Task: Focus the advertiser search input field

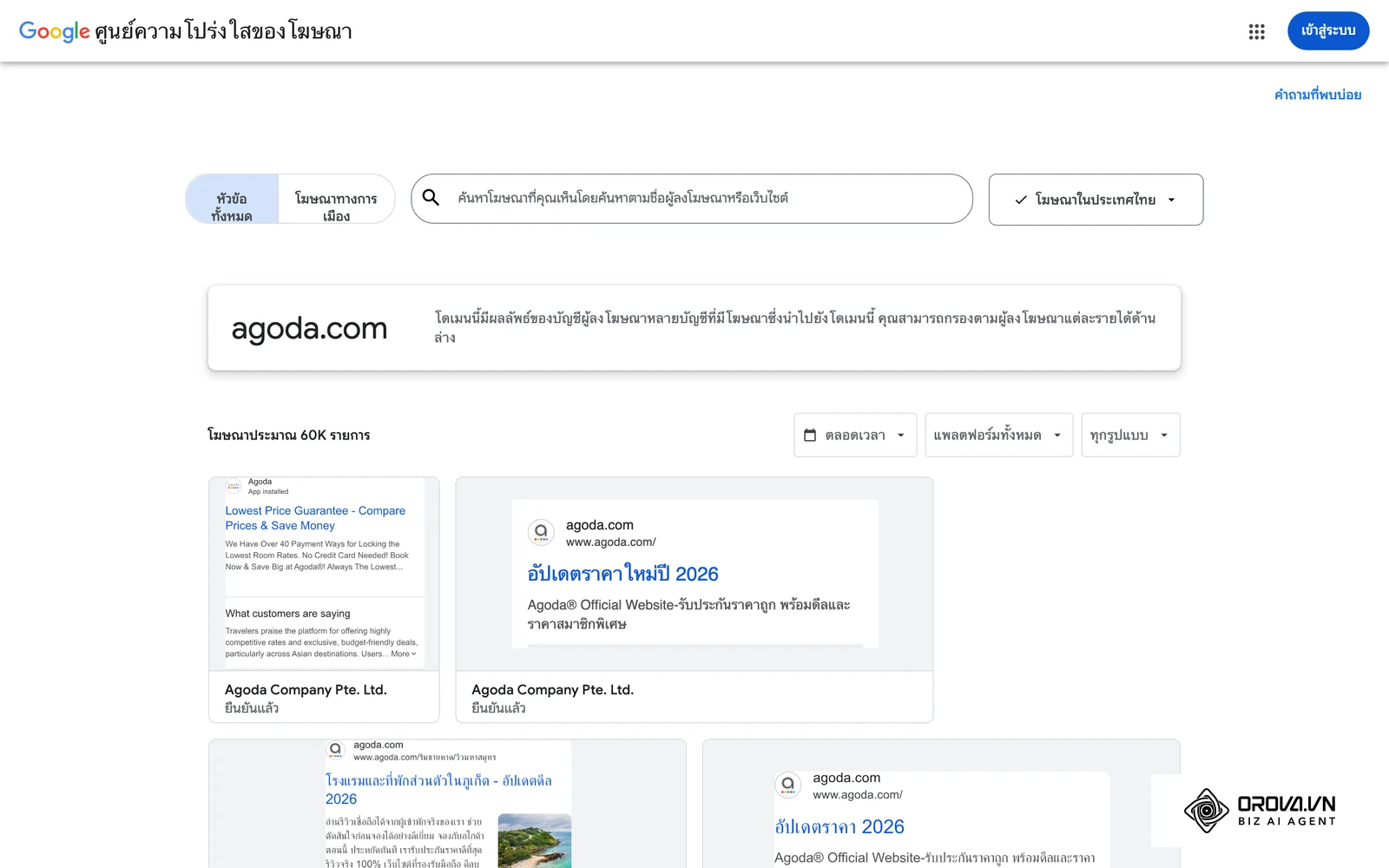Action: 692,199
